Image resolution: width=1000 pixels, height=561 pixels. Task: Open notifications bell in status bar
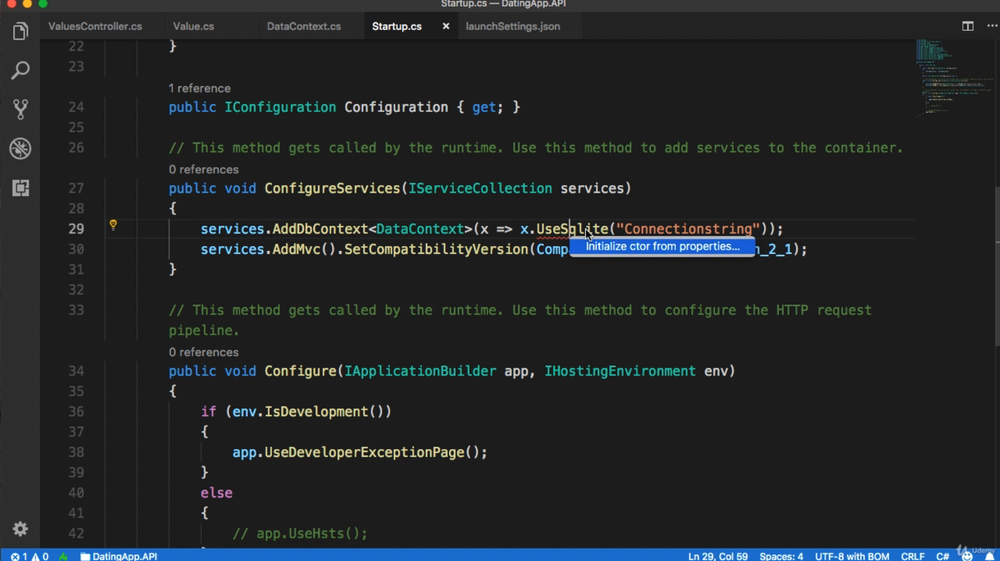[x=990, y=556]
